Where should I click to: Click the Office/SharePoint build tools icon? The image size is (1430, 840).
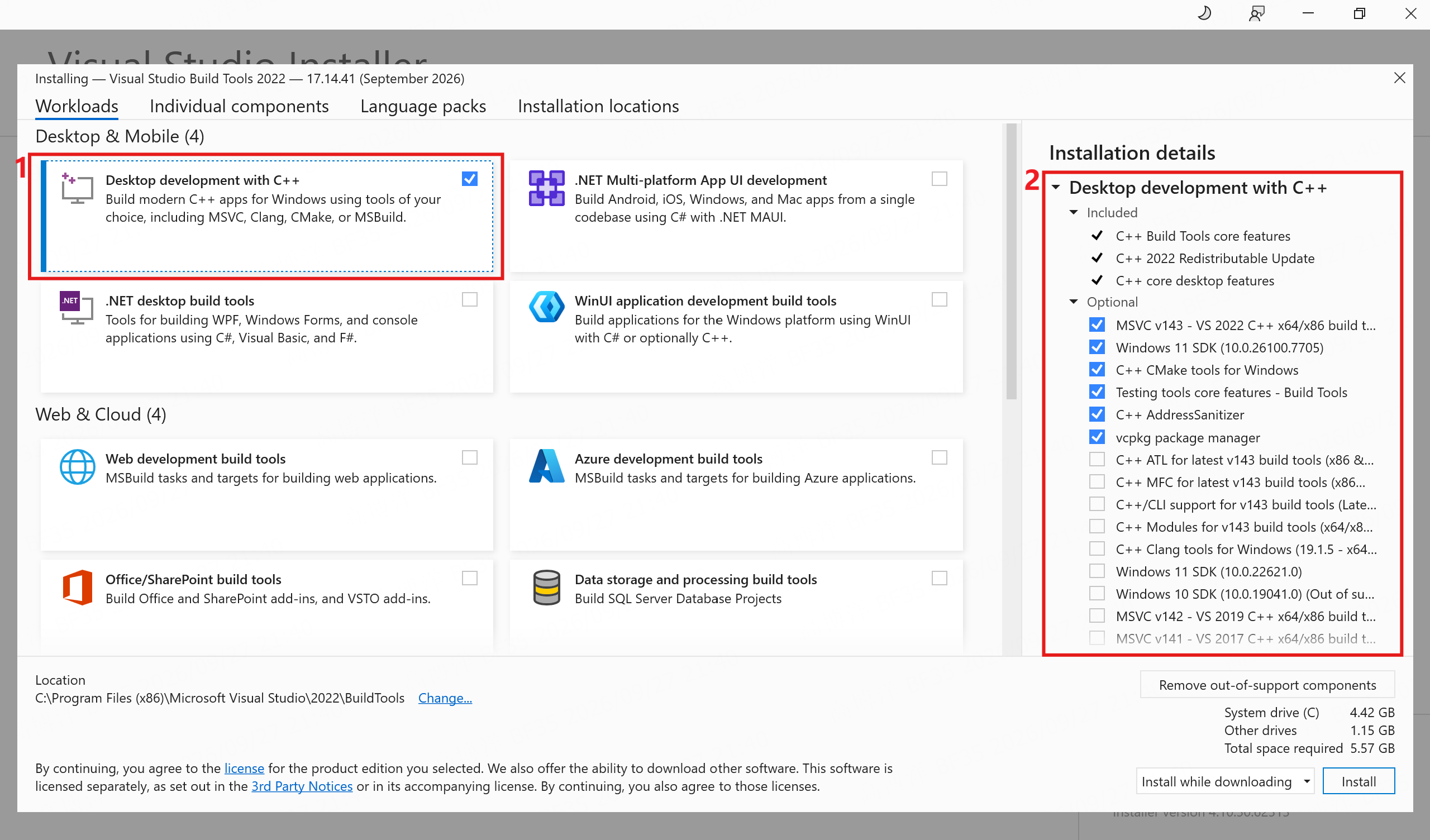[77, 588]
